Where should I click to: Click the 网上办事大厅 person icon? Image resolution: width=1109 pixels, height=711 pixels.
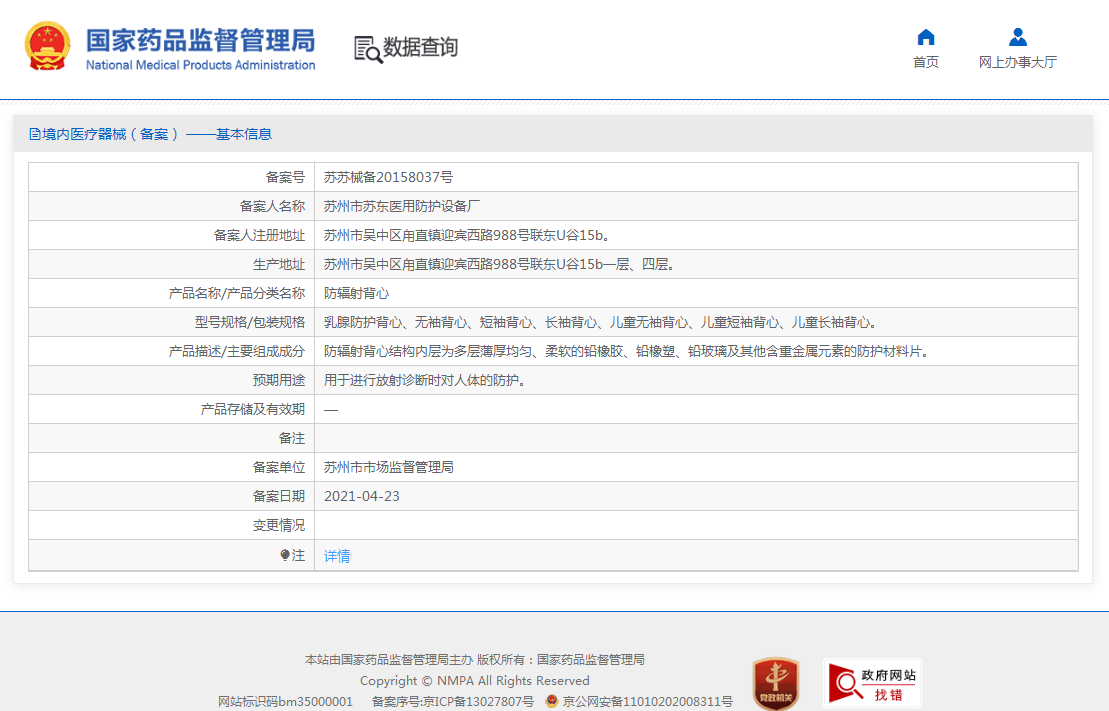tap(1018, 37)
